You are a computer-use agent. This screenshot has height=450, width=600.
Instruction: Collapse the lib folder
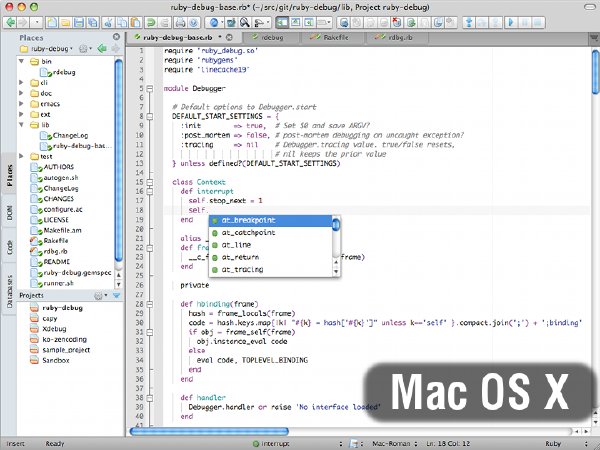tap(21, 125)
